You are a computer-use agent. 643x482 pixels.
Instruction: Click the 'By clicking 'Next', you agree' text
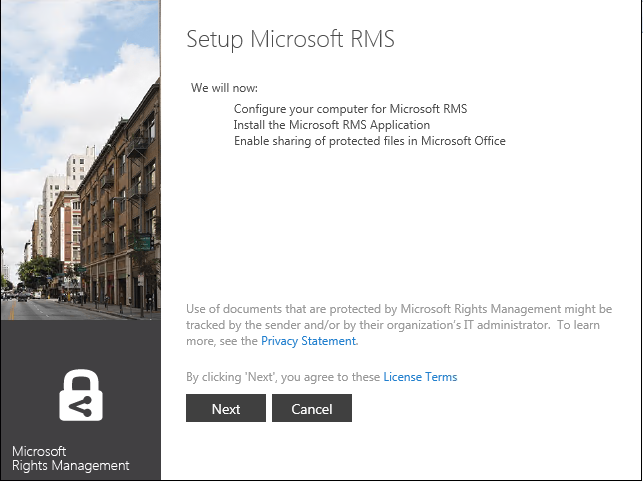coord(283,377)
